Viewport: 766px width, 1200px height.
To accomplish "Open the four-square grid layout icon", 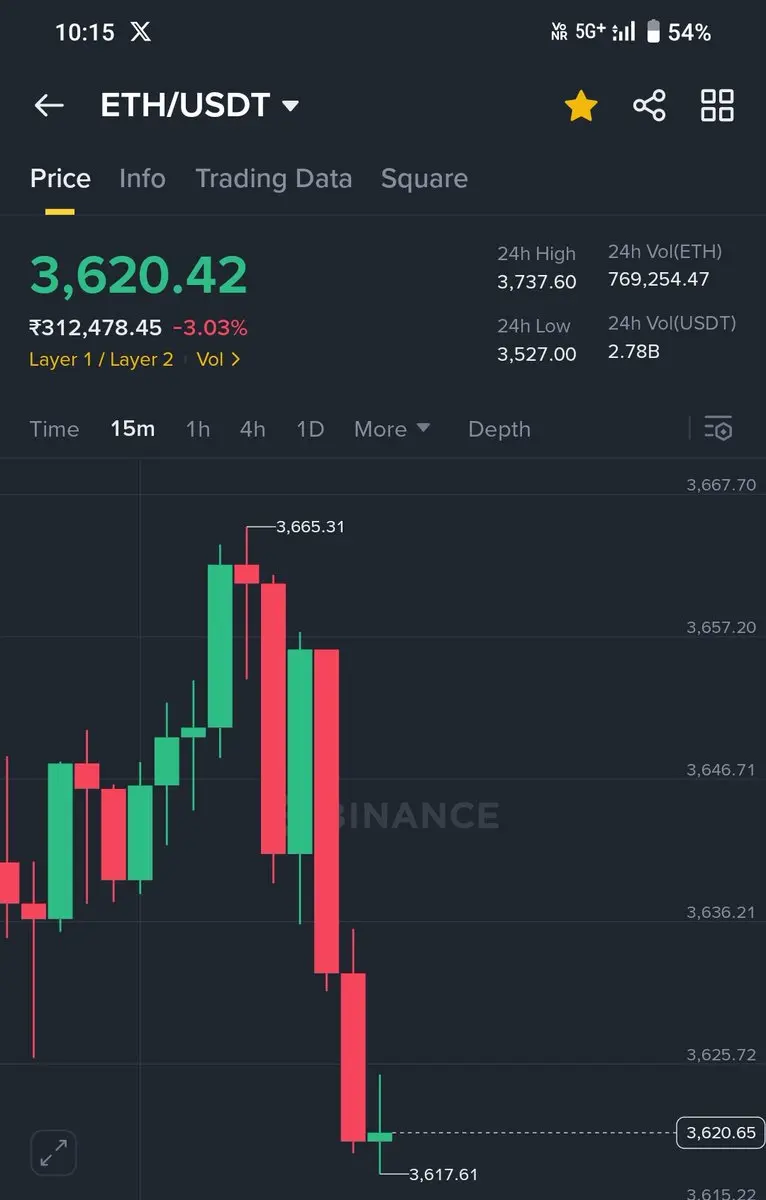I will (x=717, y=105).
